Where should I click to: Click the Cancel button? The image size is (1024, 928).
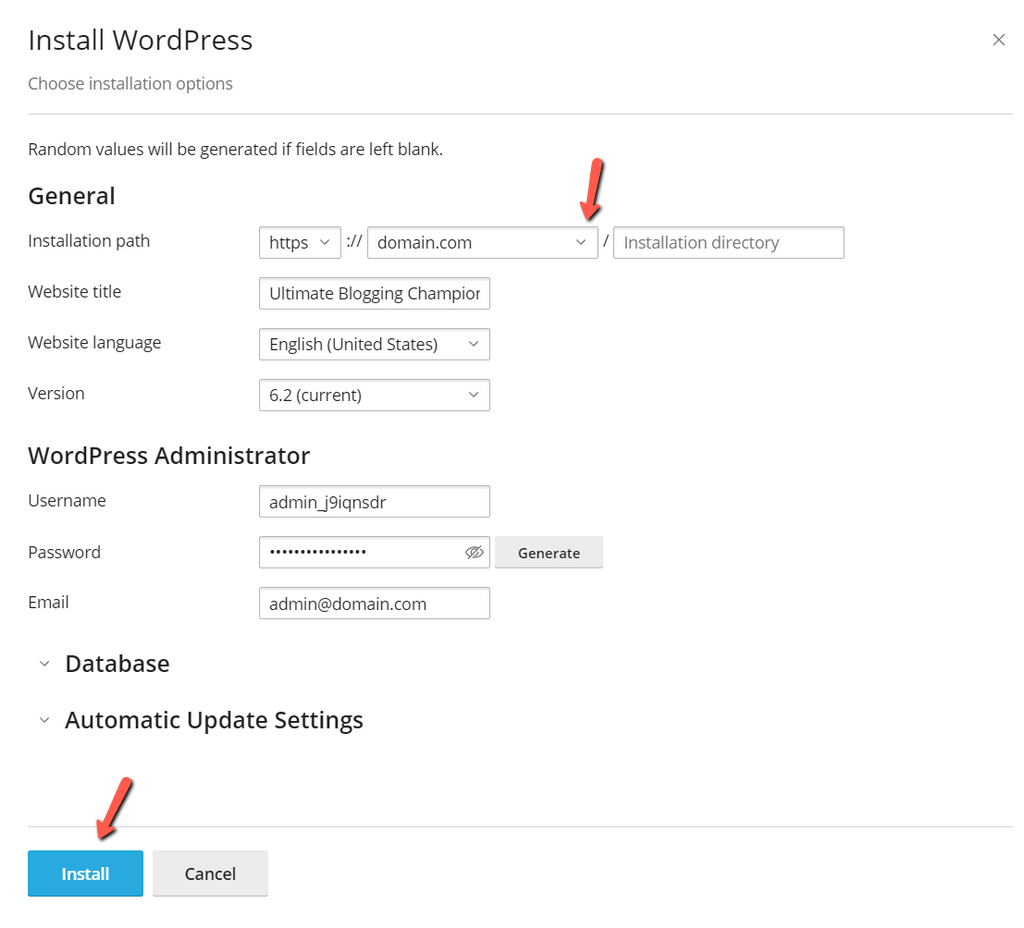coord(210,873)
